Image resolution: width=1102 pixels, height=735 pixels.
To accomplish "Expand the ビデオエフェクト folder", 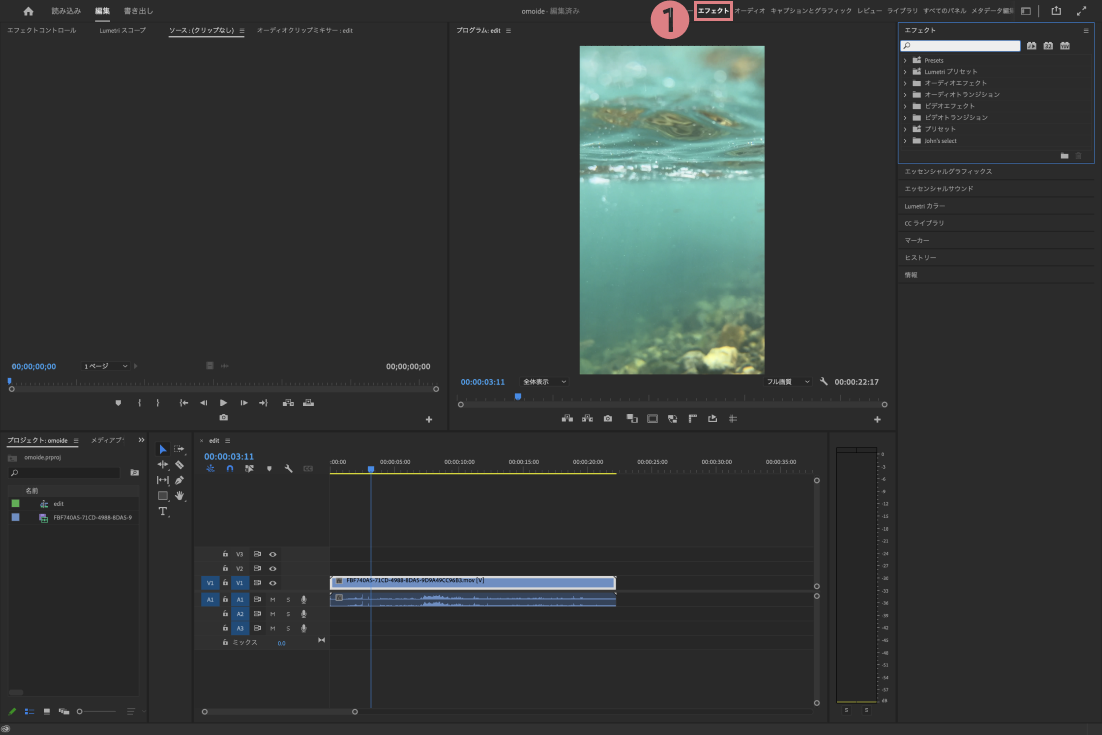I will (905, 106).
